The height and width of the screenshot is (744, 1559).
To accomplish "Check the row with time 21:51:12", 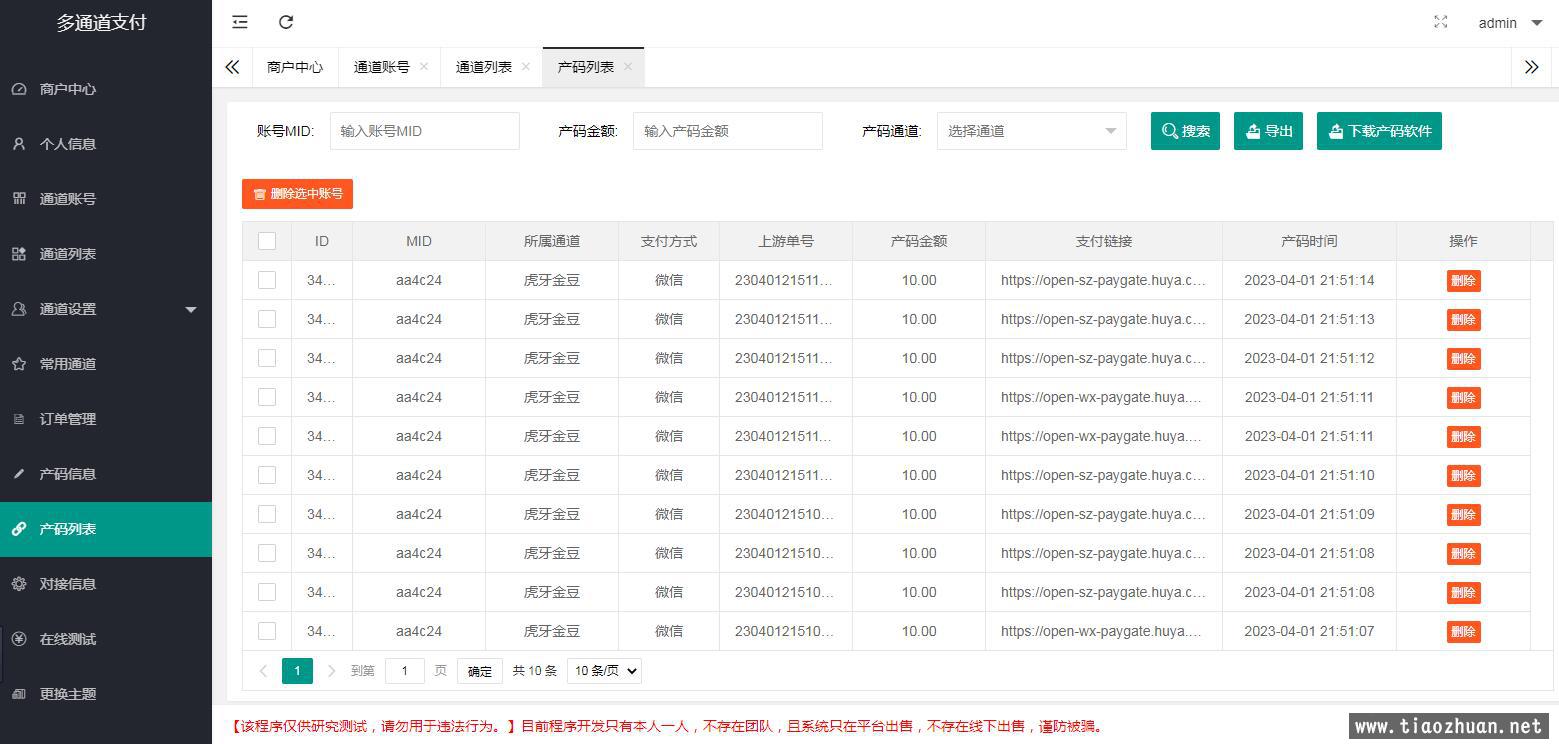I will [x=267, y=358].
